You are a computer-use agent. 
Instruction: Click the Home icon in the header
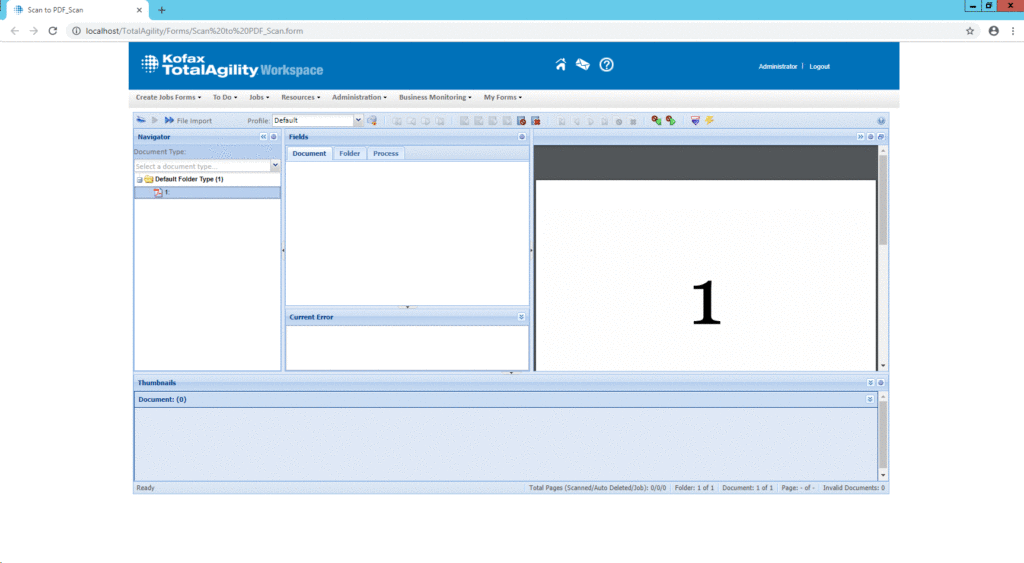coord(561,65)
